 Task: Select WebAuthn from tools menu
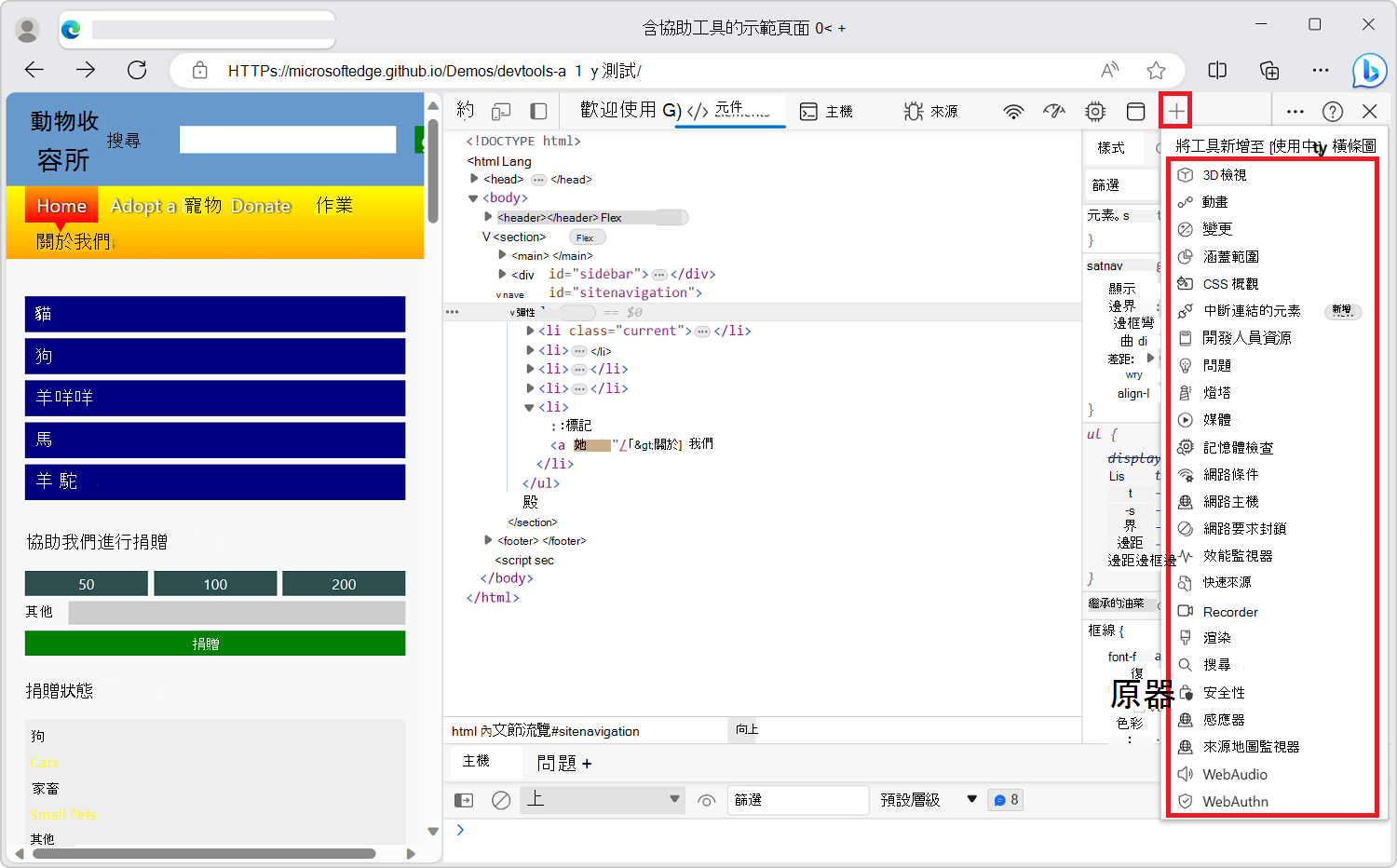coord(1272,801)
